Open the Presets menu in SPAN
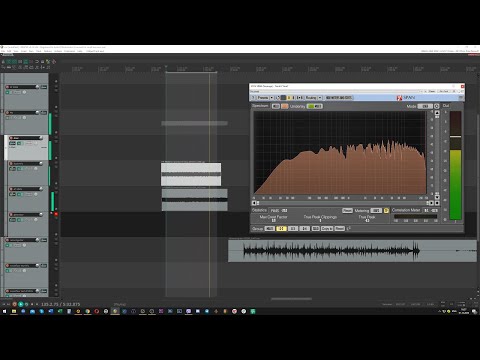480x360 pixels. [263, 98]
